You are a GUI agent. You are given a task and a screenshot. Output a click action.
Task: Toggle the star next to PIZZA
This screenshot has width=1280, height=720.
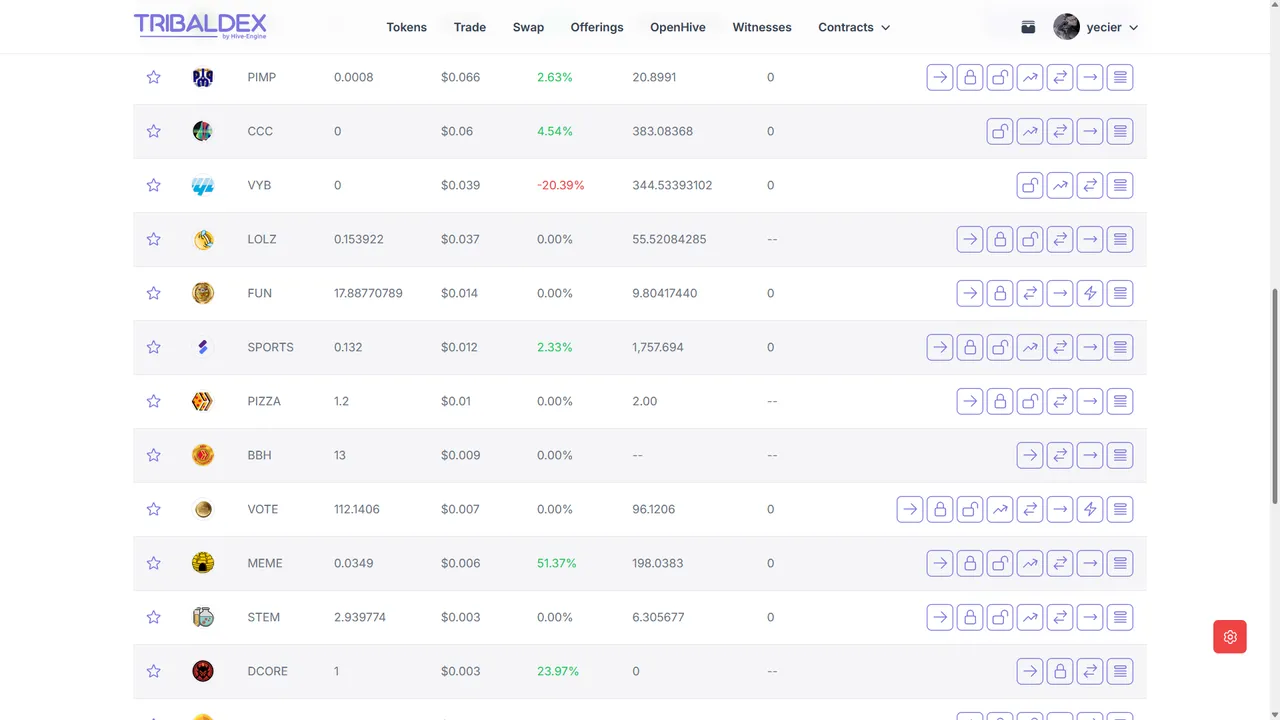[153, 401]
